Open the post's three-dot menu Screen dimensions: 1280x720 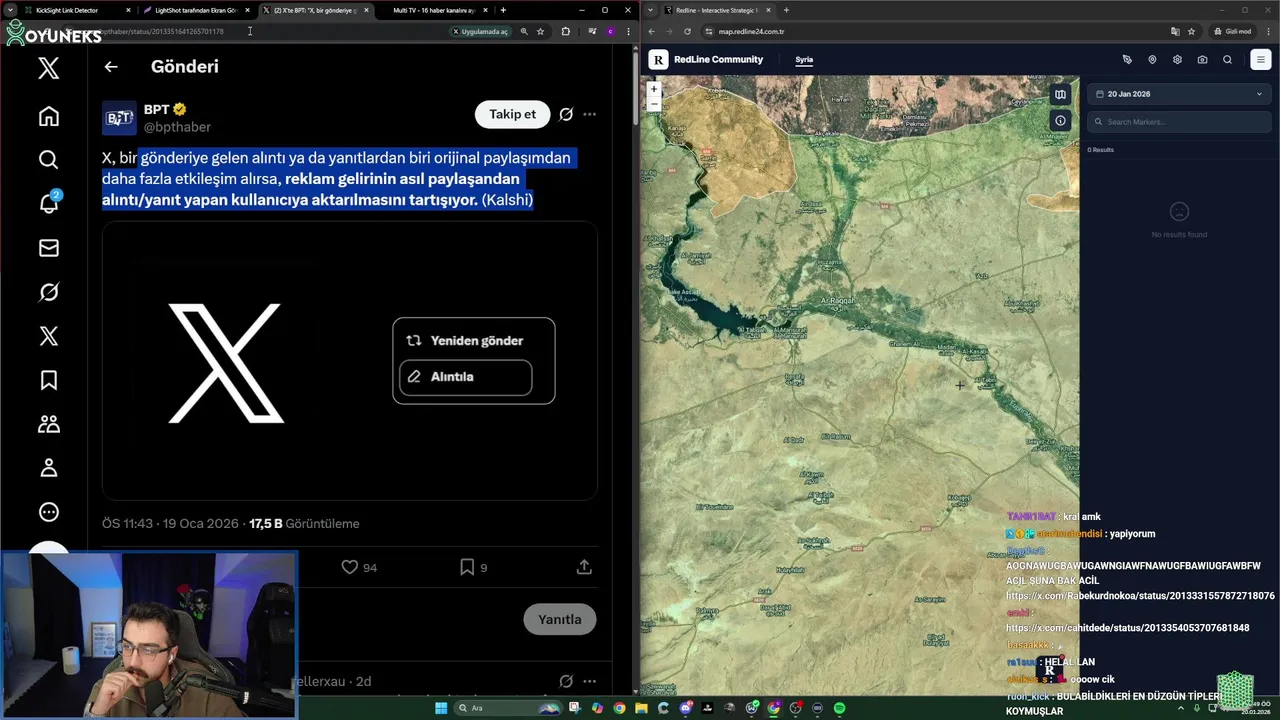[x=590, y=114]
